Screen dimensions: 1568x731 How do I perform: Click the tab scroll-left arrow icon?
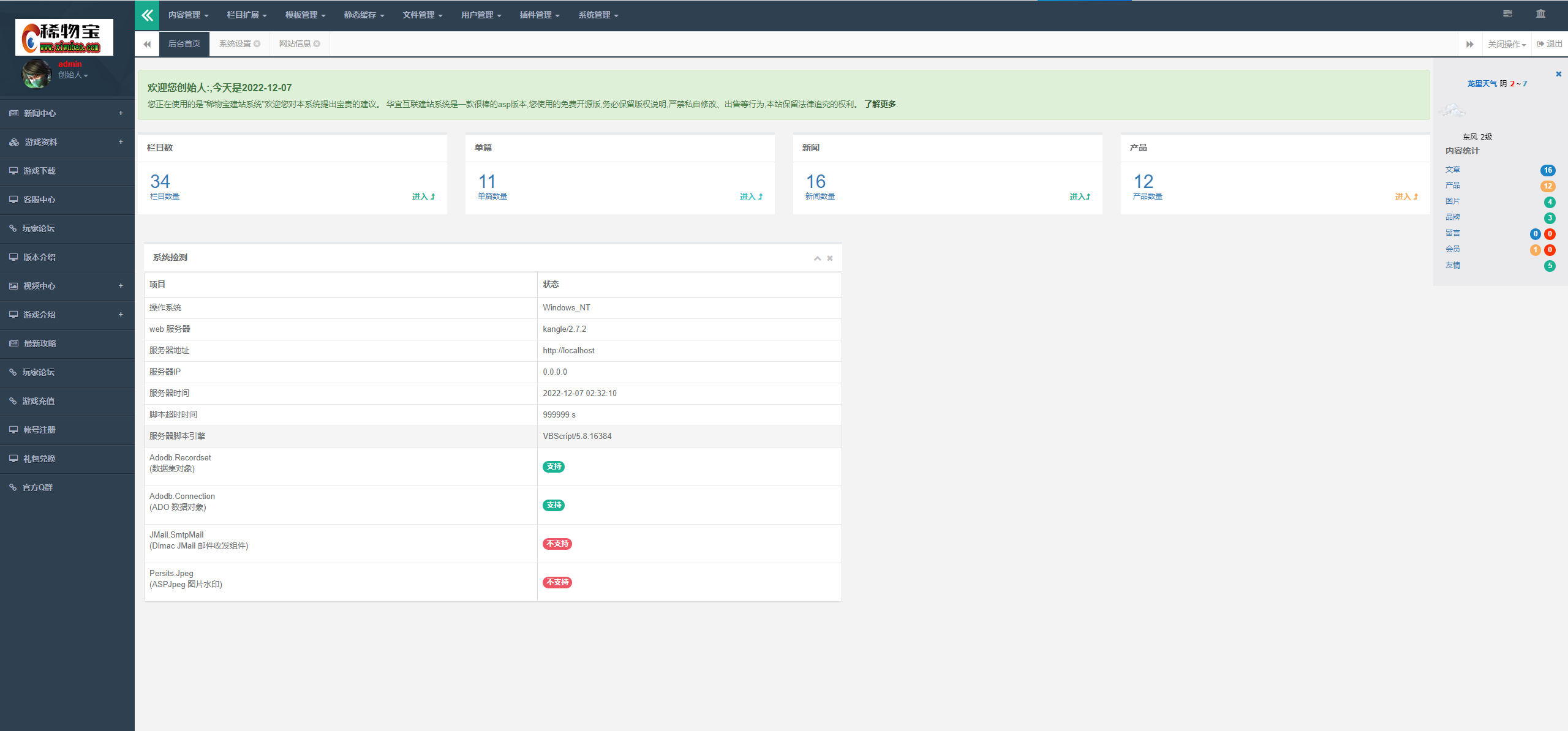[147, 44]
